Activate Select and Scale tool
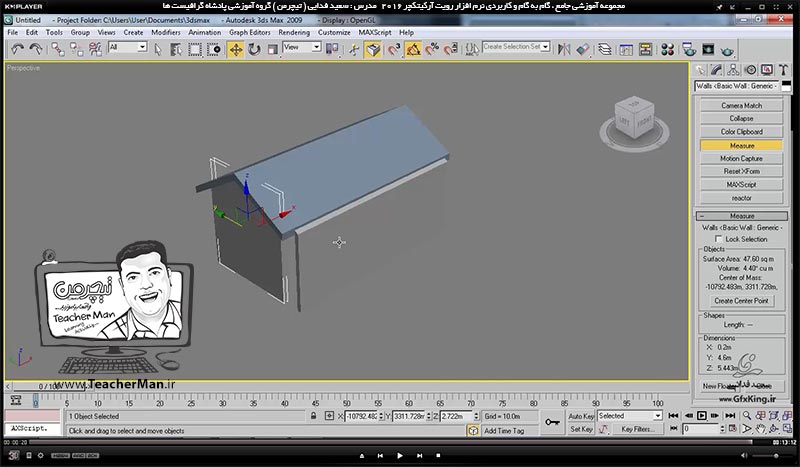 [x=273, y=49]
